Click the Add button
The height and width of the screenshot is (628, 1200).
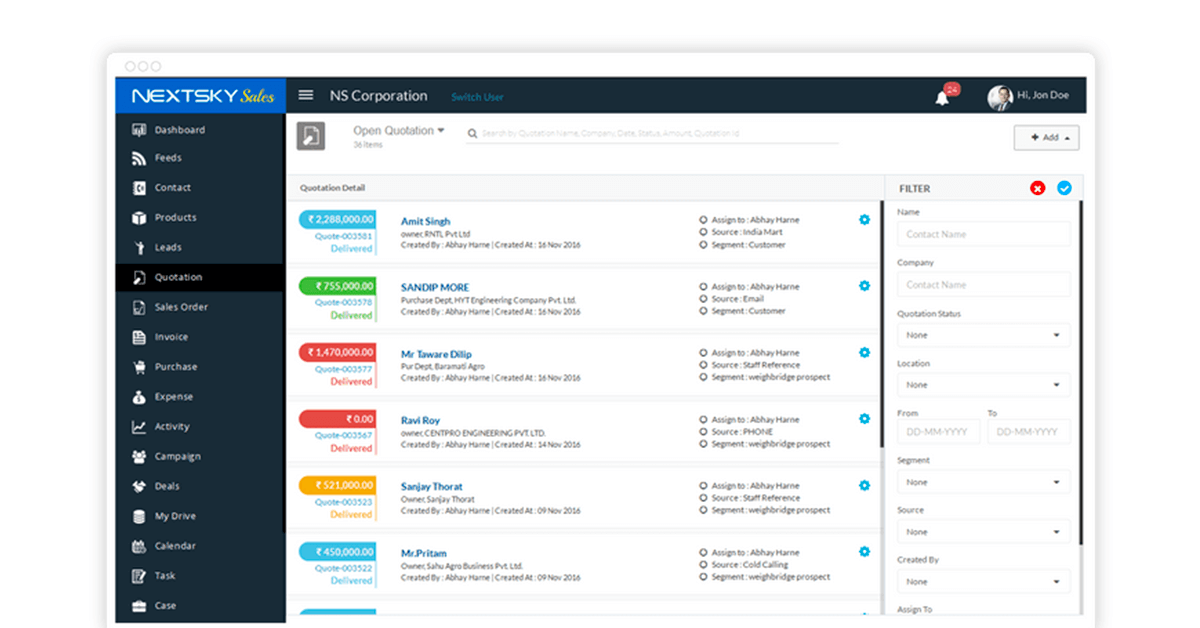coord(1046,138)
